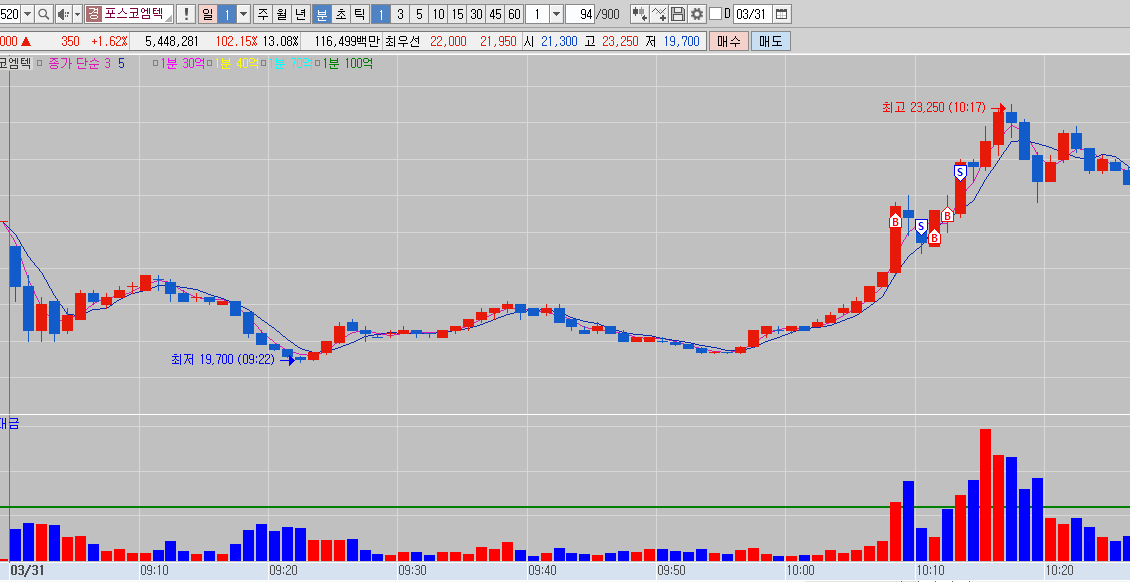Screen dimensions: 1130x582
Task: Toggle the 1분 30억 indicator checkbox
Action: tap(156, 63)
